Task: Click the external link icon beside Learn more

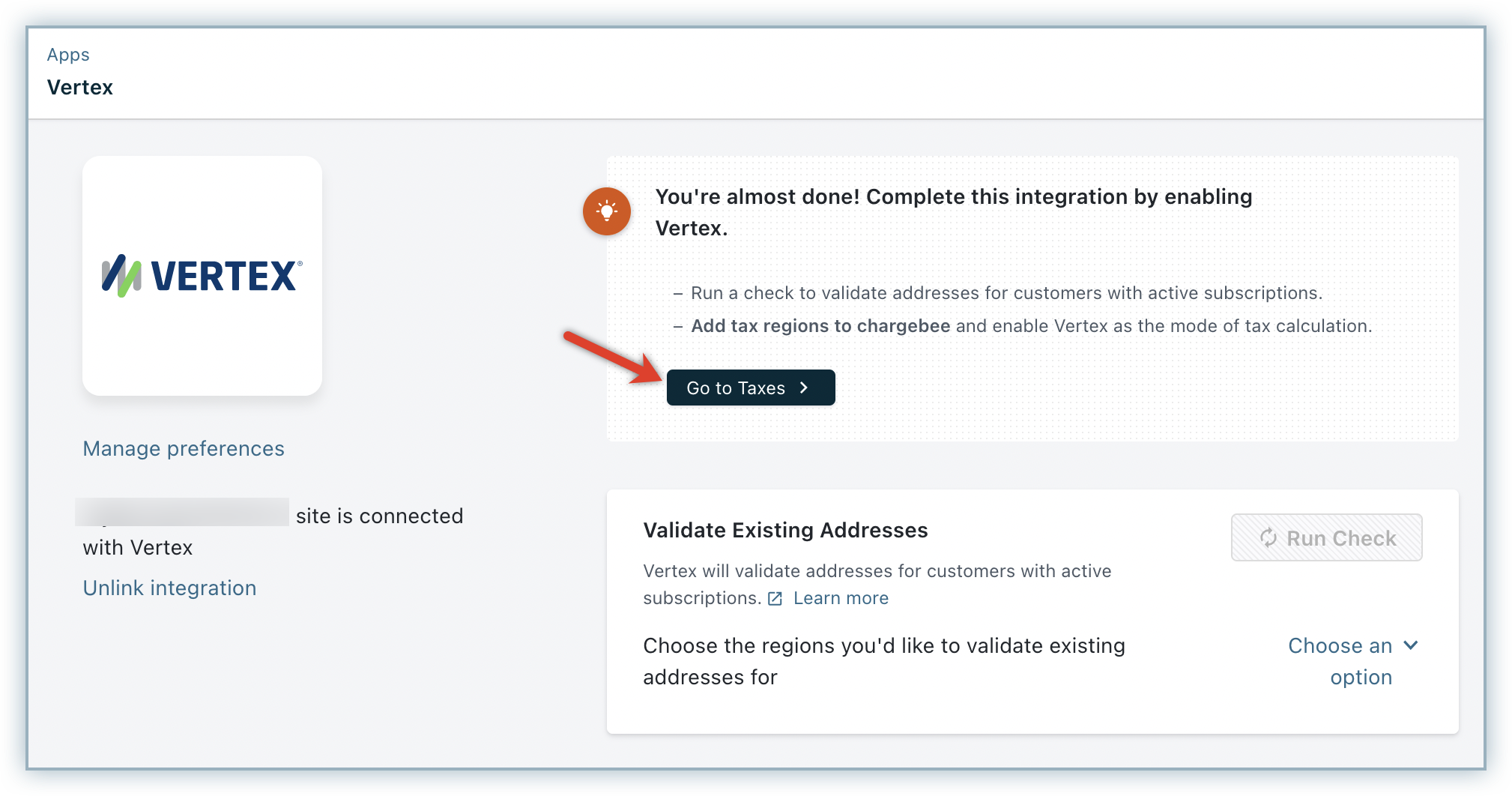Action: click(775, 599)
